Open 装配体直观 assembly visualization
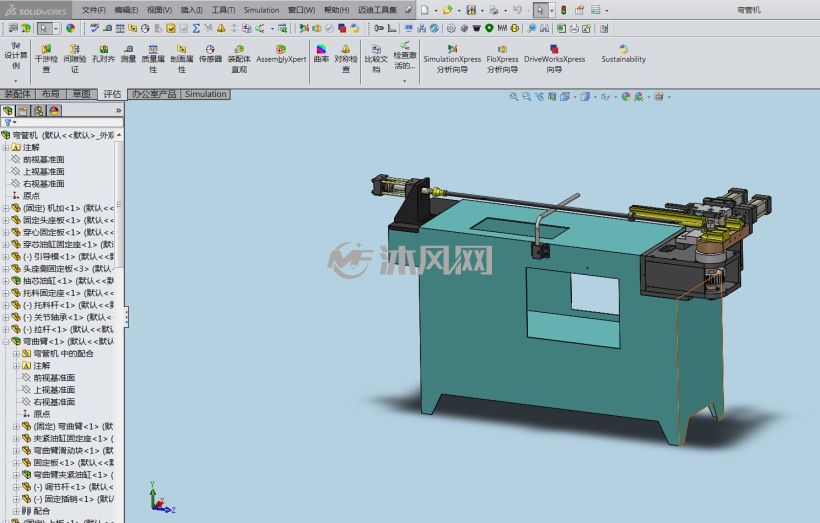 (x=239, y=58)
